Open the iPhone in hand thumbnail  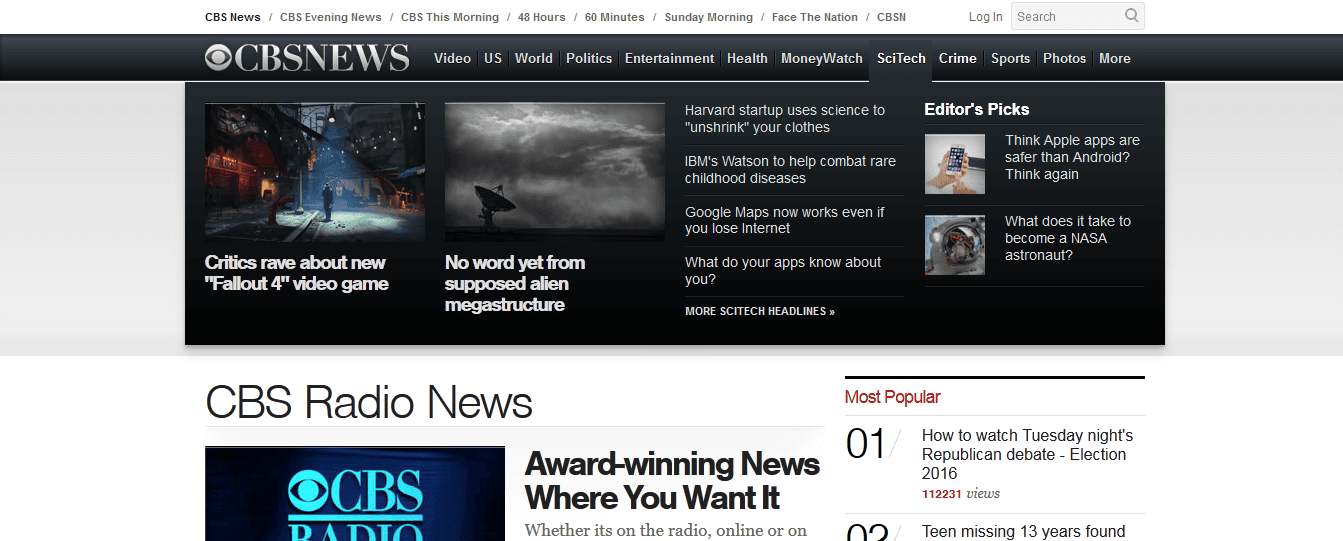click(954, 164)
